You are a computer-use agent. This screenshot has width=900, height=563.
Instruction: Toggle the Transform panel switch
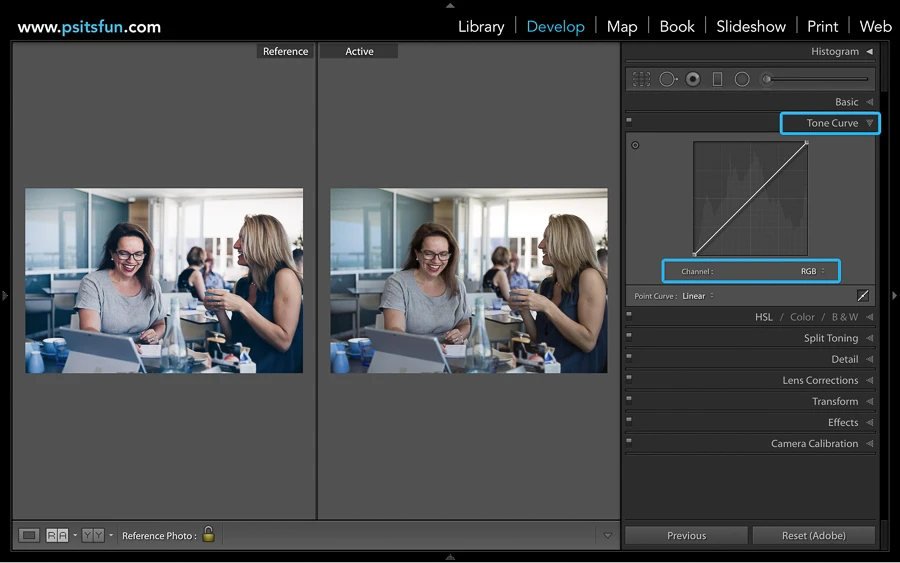[x=629, y=399]
